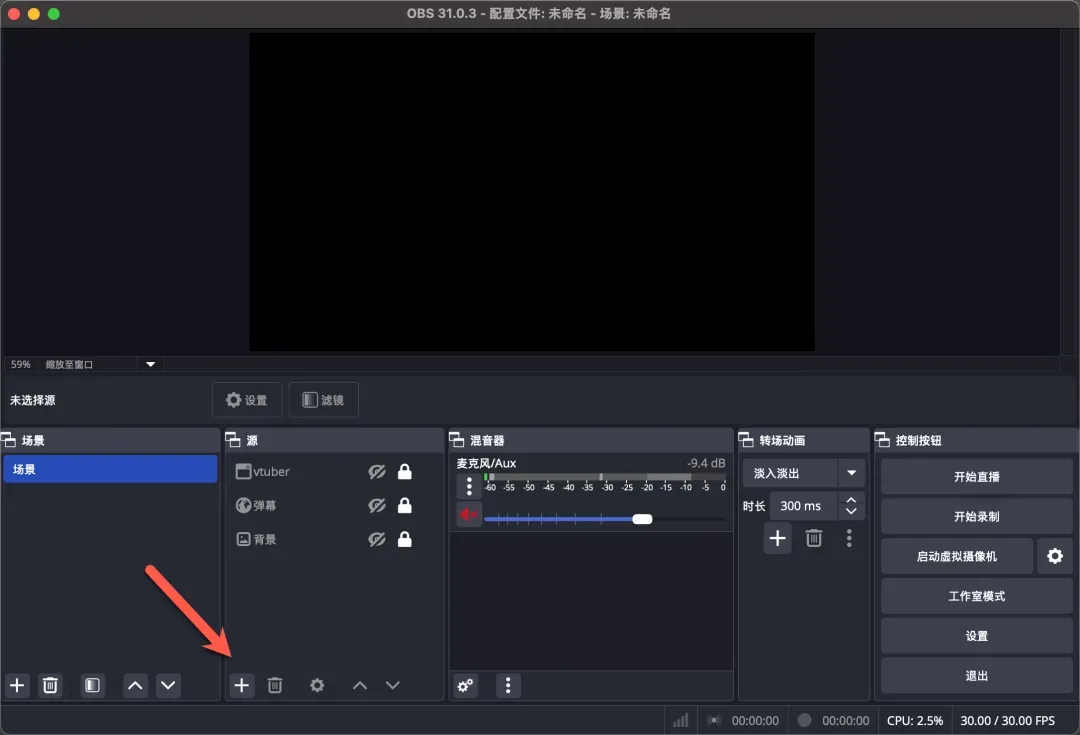This screenshot has width=1080, height=735.
Task: Click the 场景 dock panel icon
Action: pos(9,440)
